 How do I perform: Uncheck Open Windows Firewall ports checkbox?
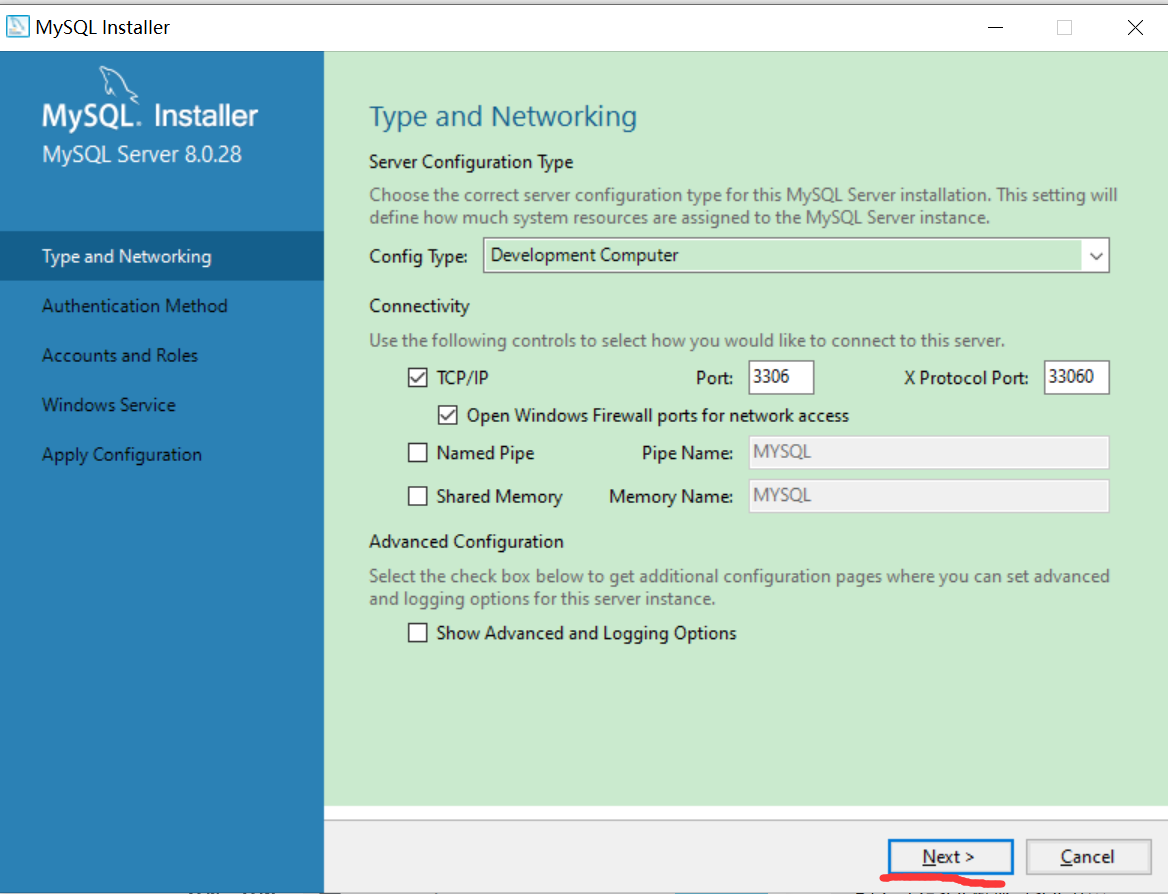[x=447, y=415]
